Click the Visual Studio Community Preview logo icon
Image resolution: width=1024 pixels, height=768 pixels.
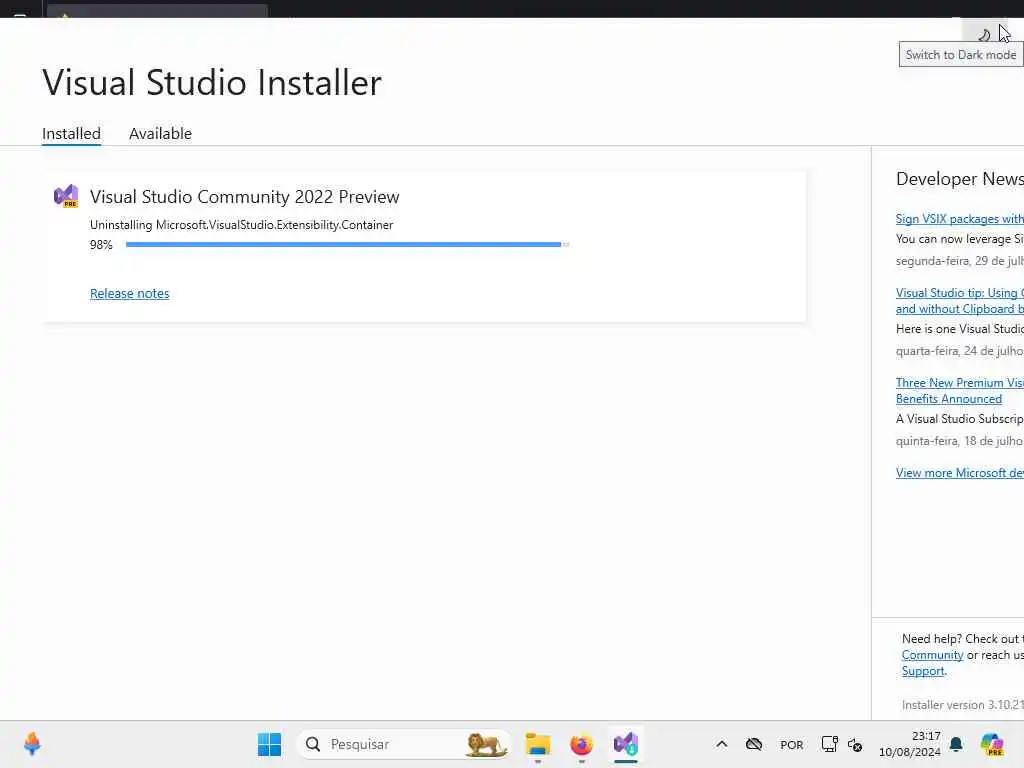coord(66,196)
